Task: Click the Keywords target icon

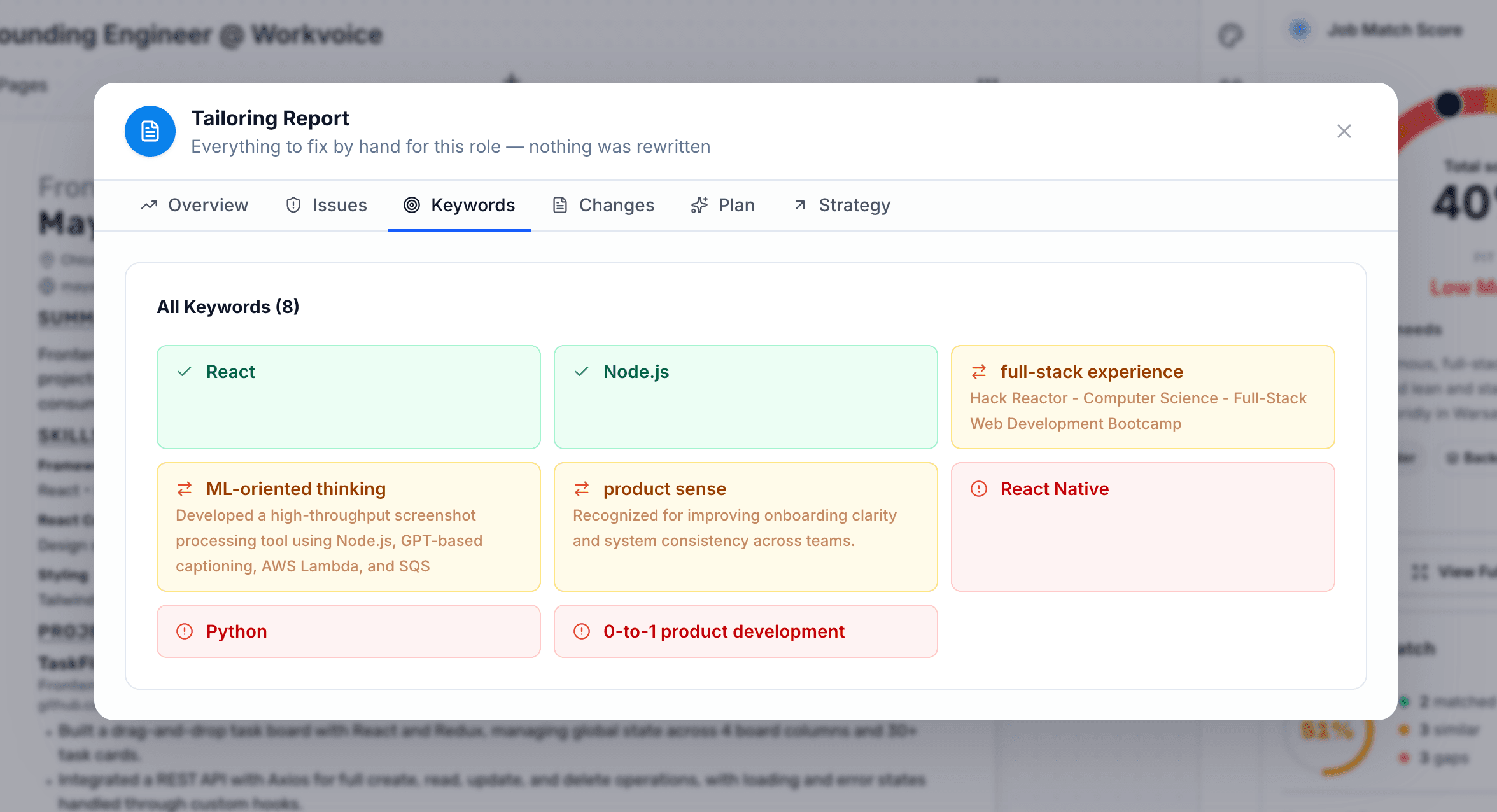Action: tap(412, 205)
